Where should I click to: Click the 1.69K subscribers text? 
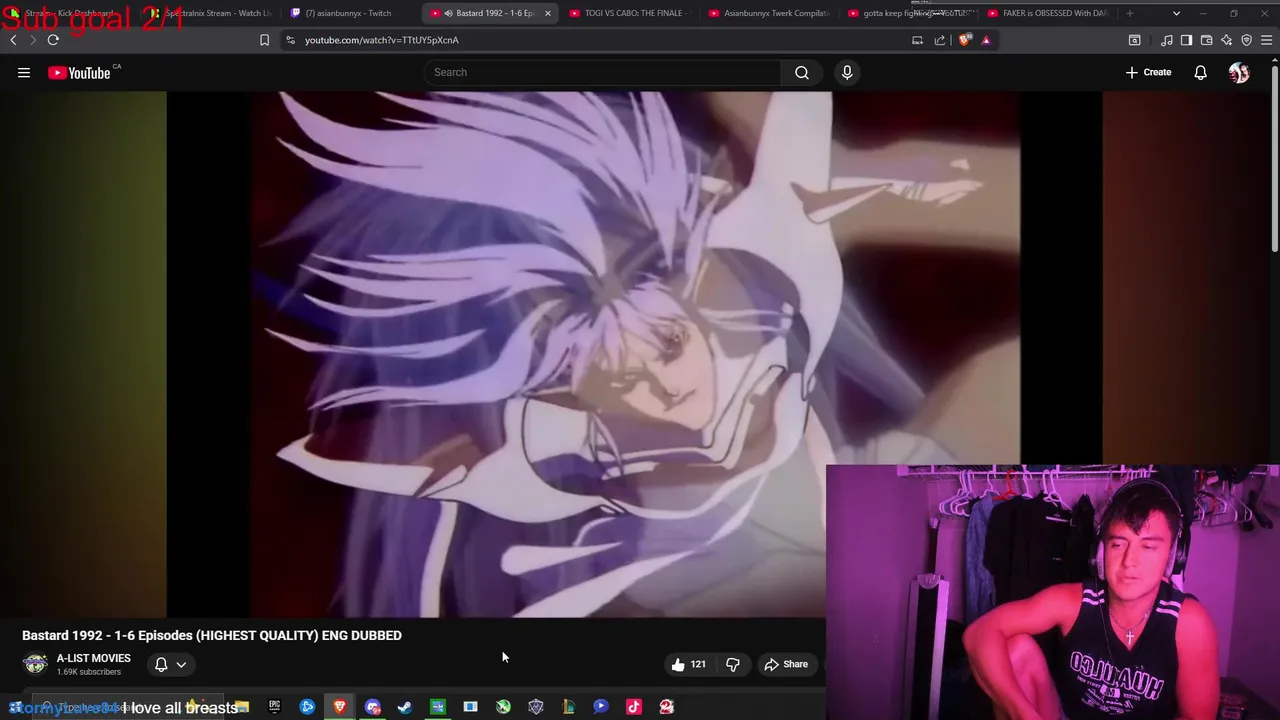click(88, 672)
